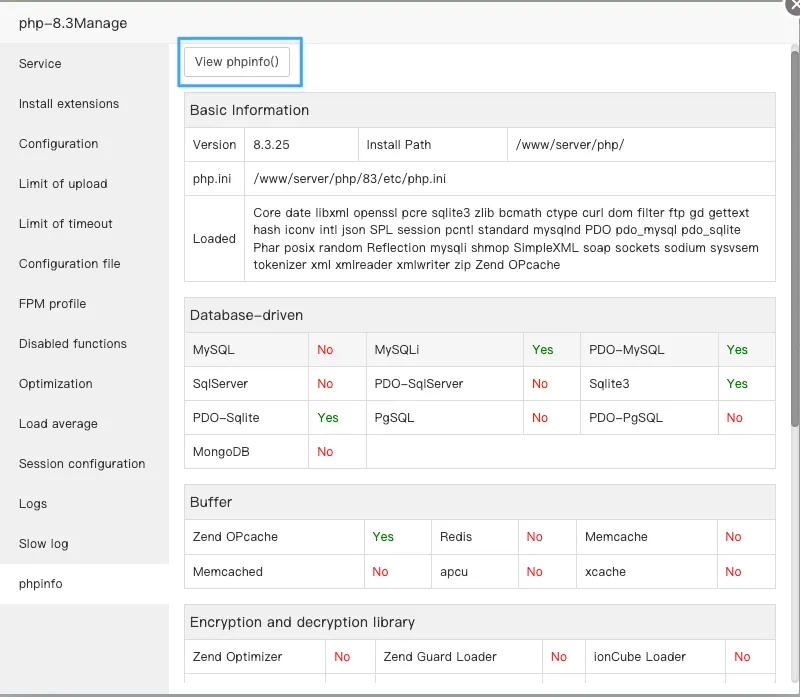
Task: Click the php.ini path value
Action: 350,179
